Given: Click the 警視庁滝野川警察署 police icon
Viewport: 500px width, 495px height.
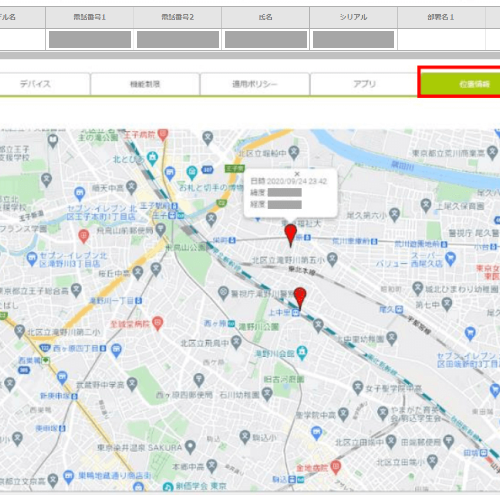Looking at the screenshot, I should coord(223,293).
